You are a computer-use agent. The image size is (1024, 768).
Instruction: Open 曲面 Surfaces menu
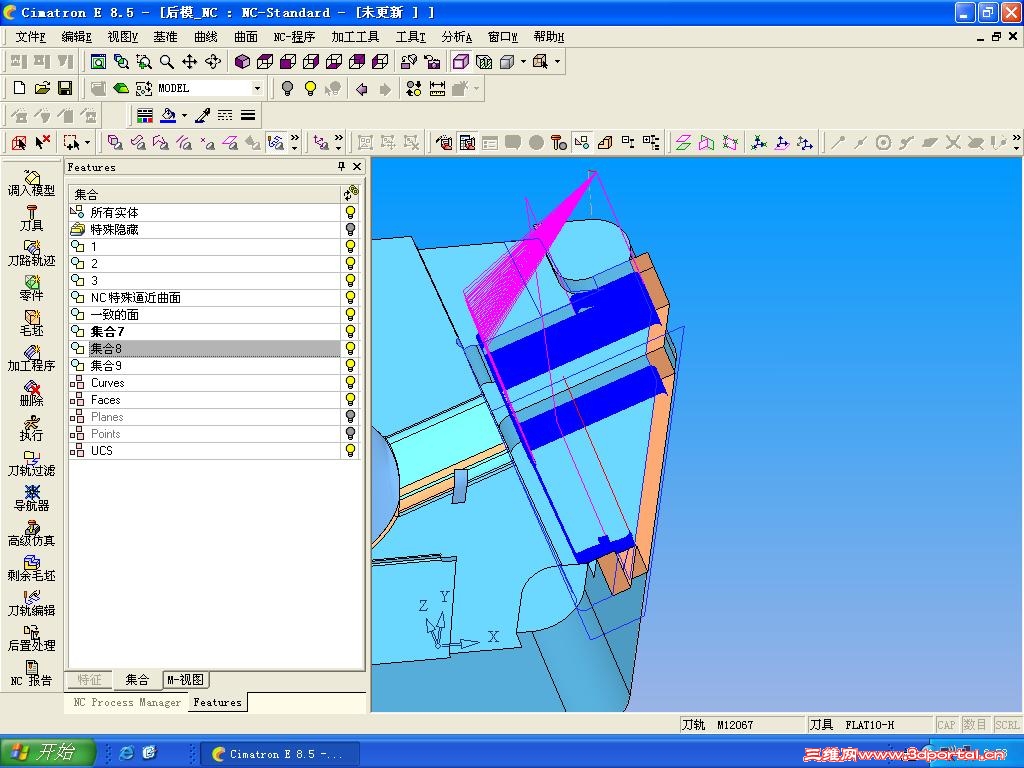246,37
